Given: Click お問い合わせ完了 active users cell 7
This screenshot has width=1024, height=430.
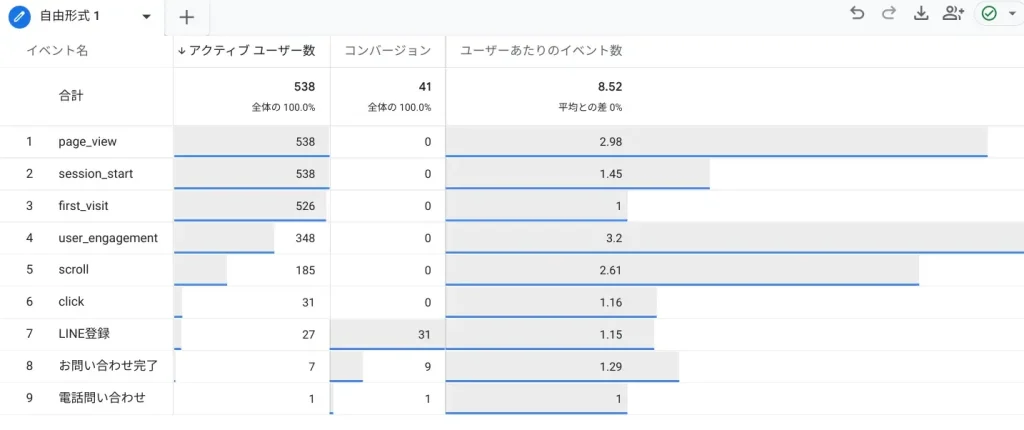Looking at the screenshot, I should [312, 366].
